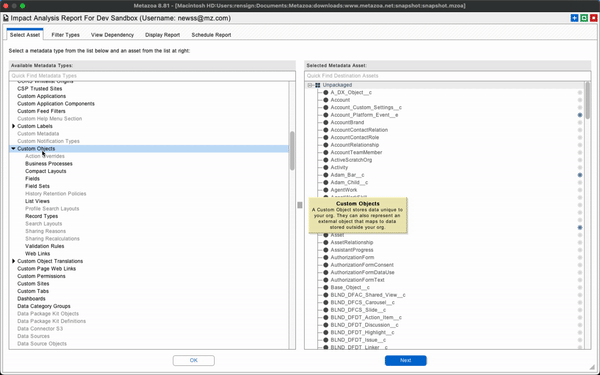Click the blue status dot for Adam_Bar__c
The width and height of the screenshot is (600, 375).
click(x=580, y=175)
